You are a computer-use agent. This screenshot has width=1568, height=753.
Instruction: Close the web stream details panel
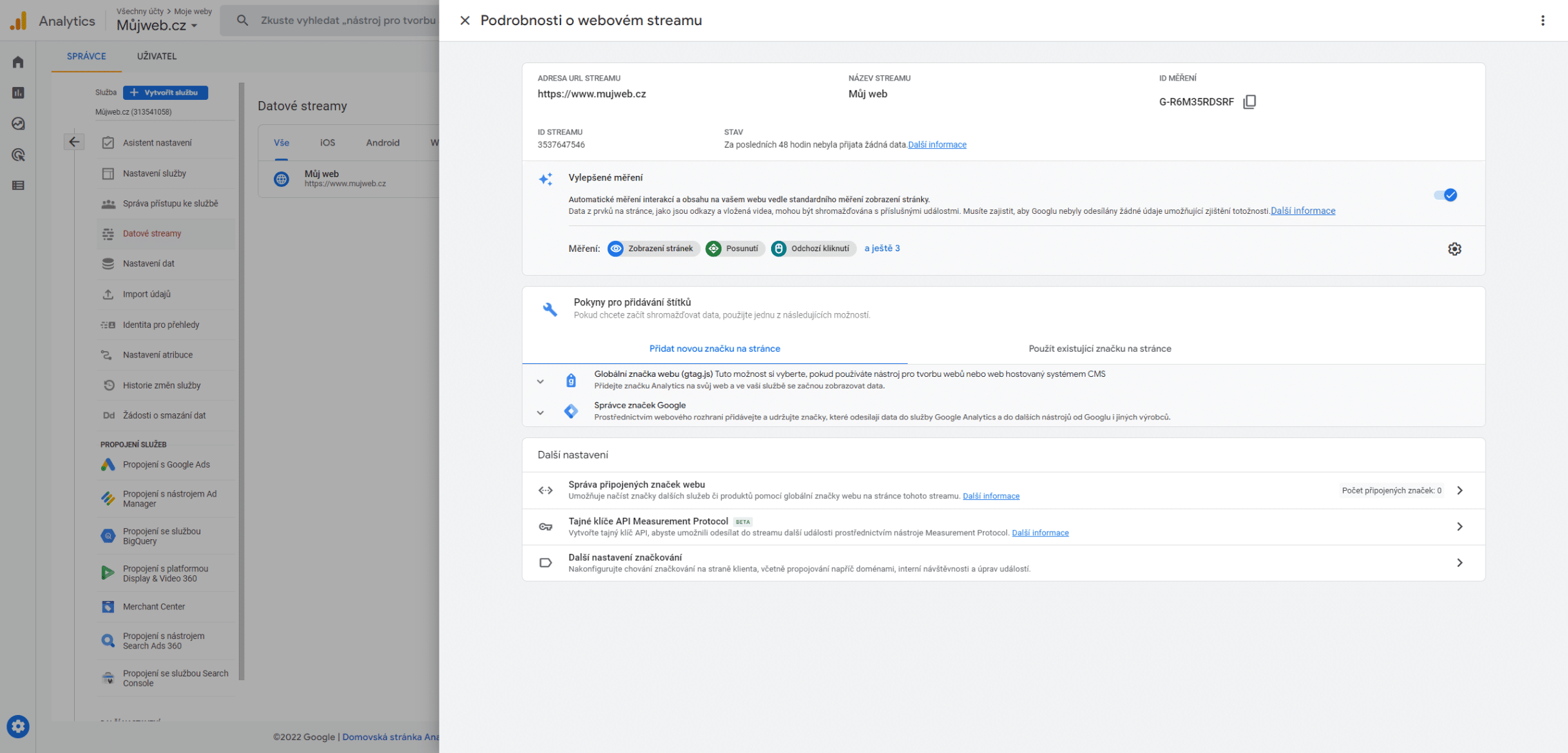[x=464, y=20]
